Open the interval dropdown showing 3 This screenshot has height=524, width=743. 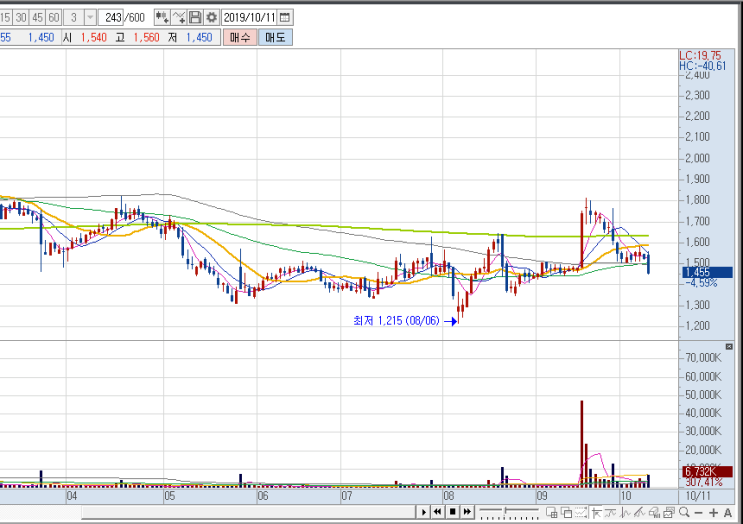pos(90,18)
